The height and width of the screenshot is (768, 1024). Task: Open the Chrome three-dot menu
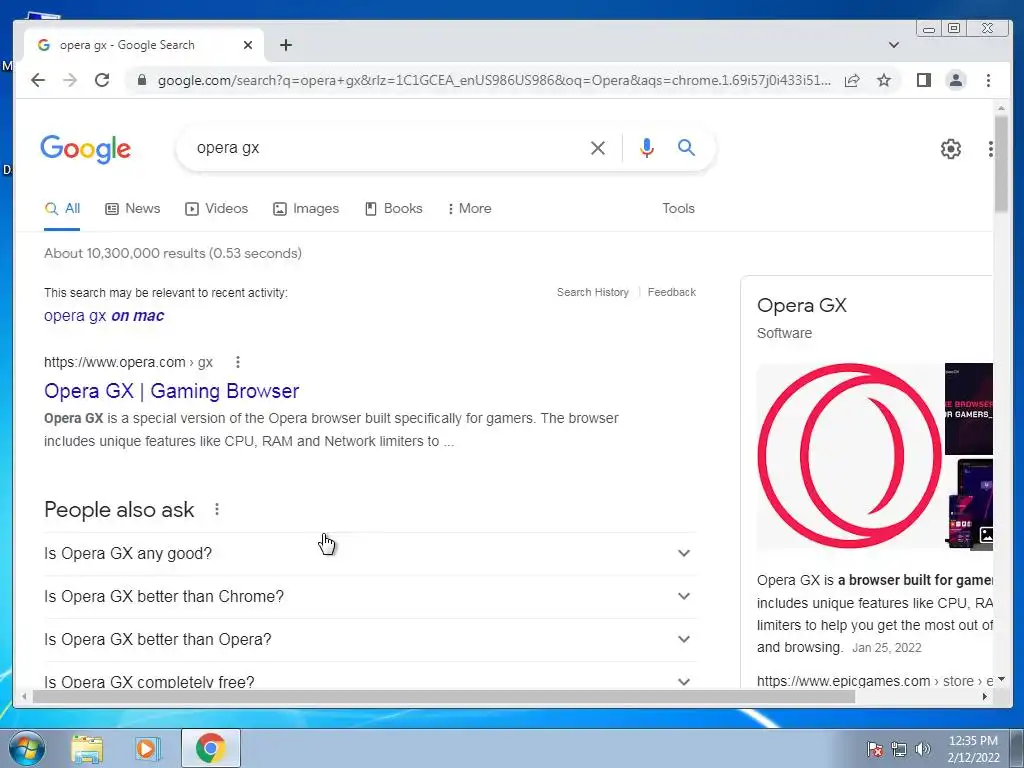point(988,80)
